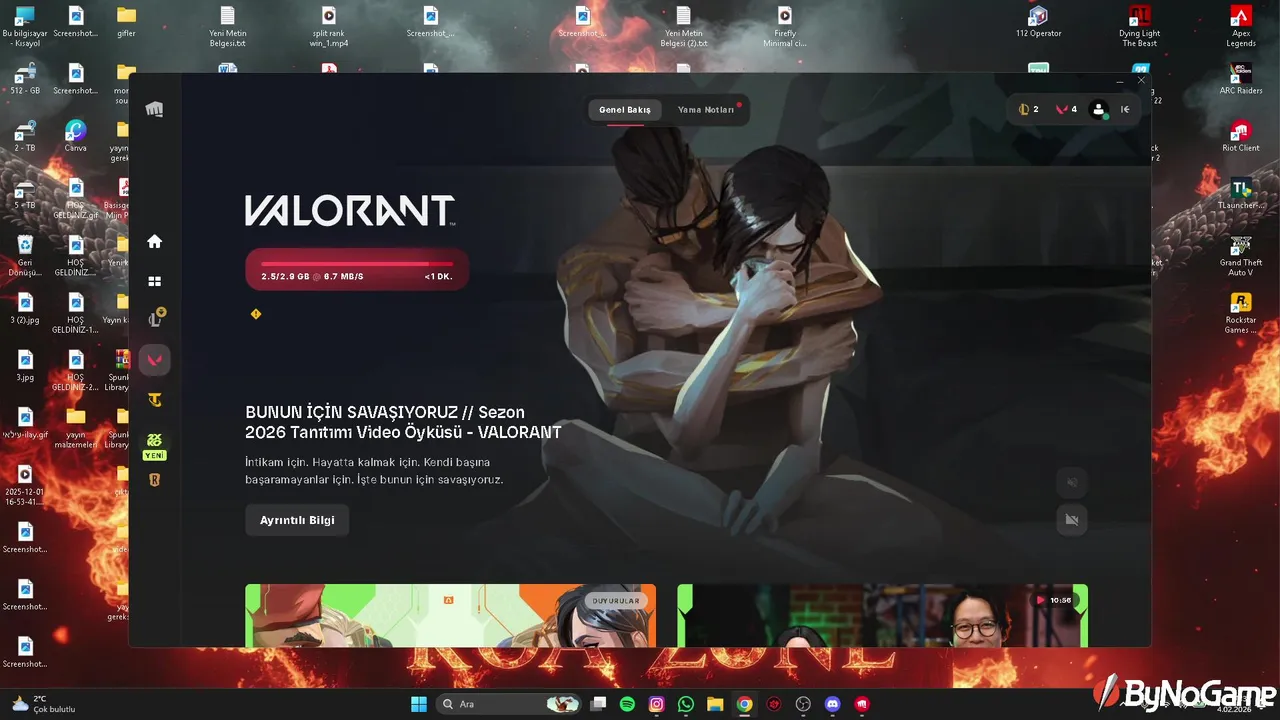
Task: Click the yellow warning icon under progress bar
Action: click(x=256, y=314)
